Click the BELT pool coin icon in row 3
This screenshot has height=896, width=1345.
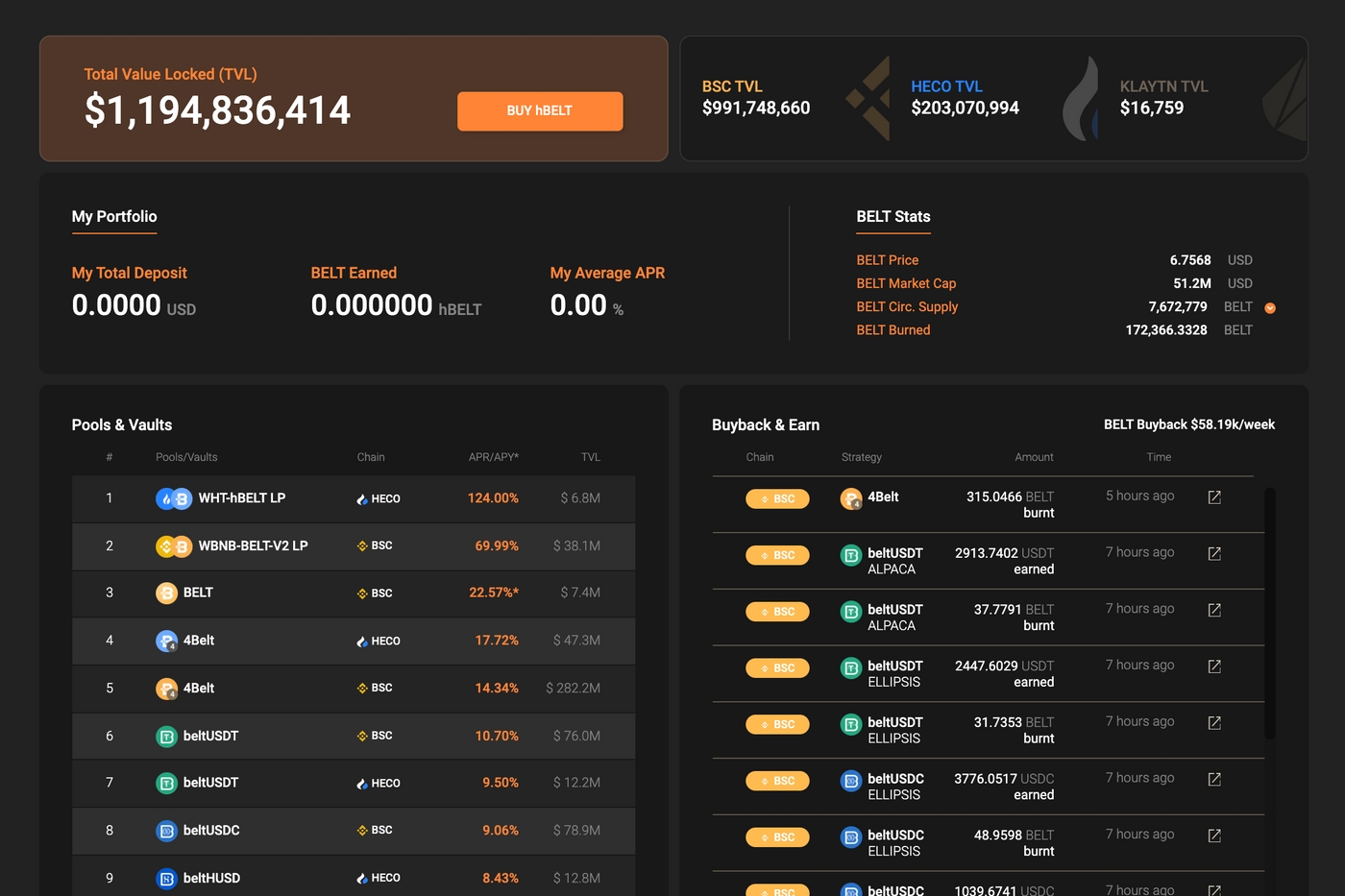pyautogui.click(x=166, y=593)
